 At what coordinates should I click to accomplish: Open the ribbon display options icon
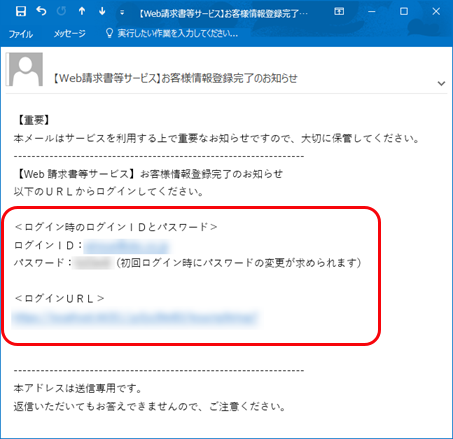pyautogui.click(x=339, y=12)
